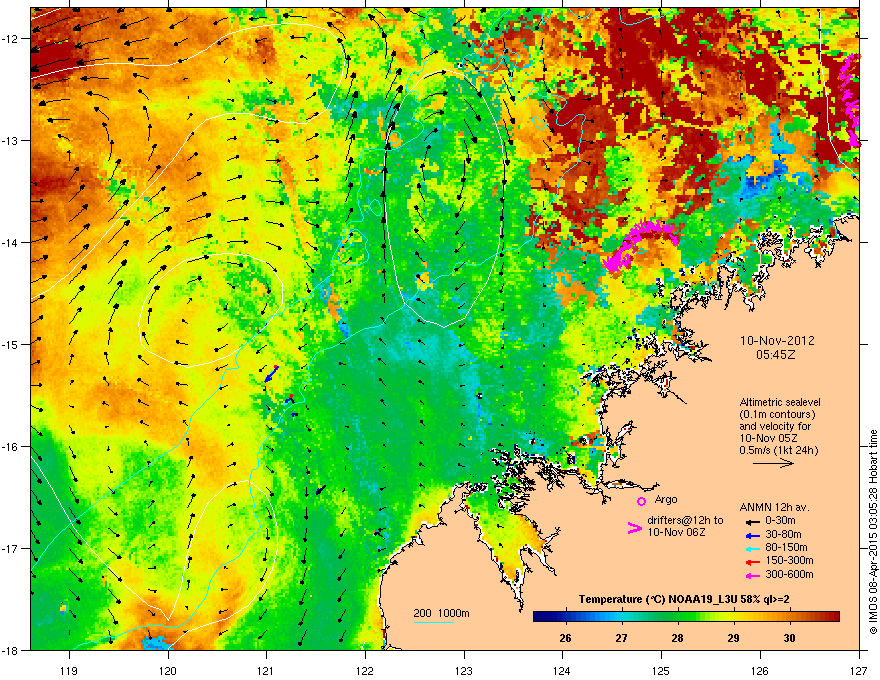Click the '0.5m/s (1kt 24h)' scale label
Image resolution: width=880 pixels, height=680 pixels.
(x=778, y=450)
